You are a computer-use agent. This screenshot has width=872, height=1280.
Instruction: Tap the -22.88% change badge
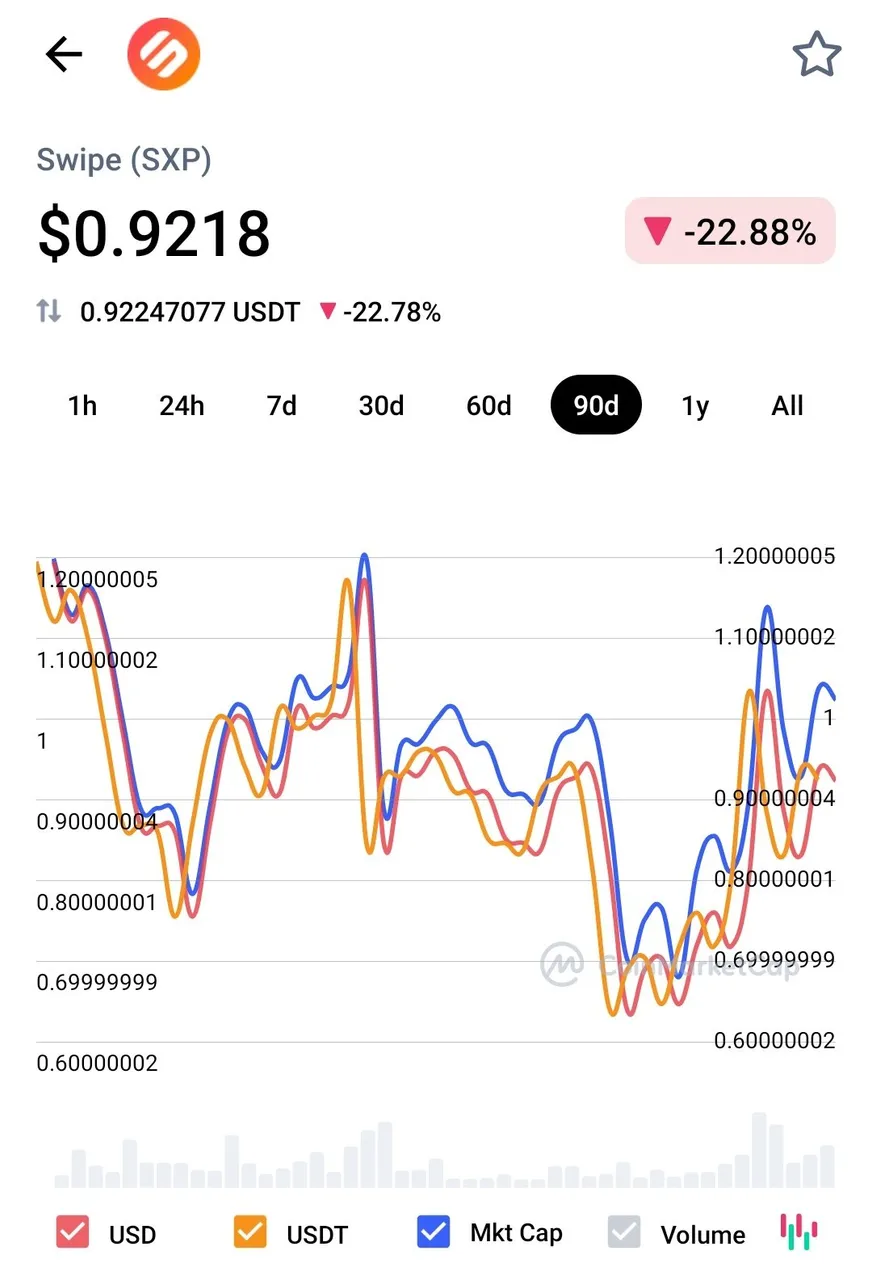click(730, 232)
